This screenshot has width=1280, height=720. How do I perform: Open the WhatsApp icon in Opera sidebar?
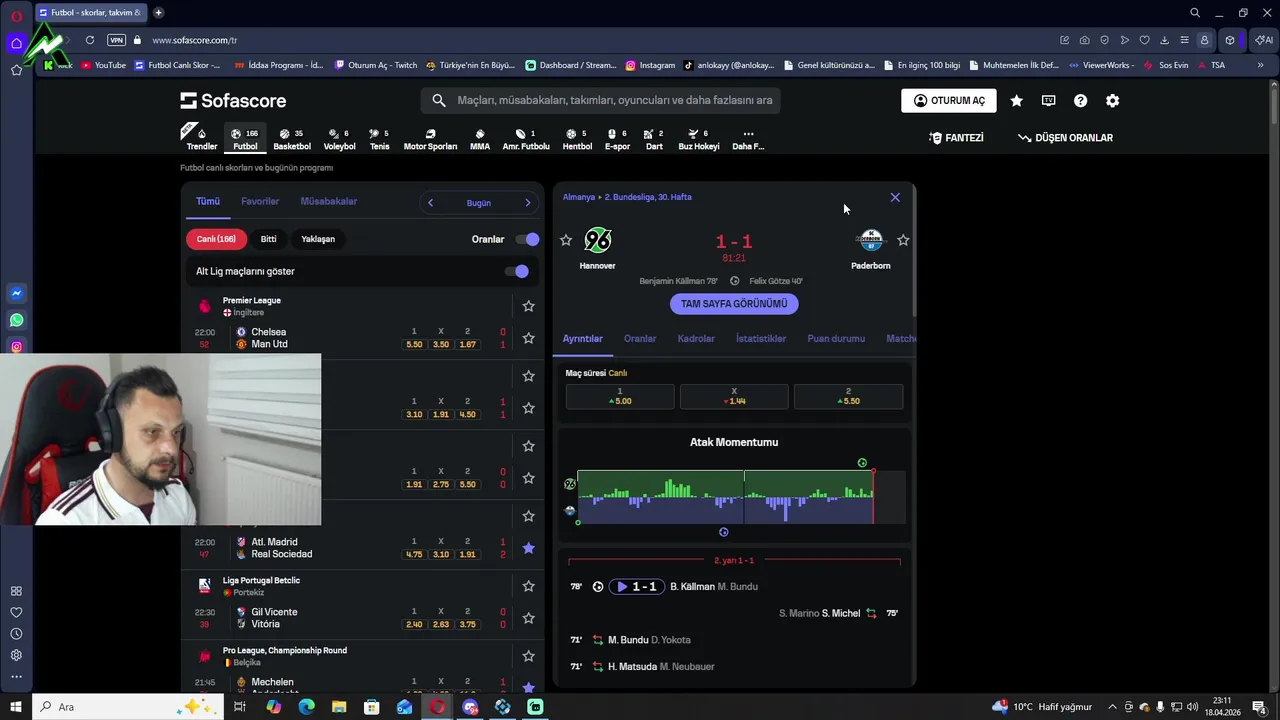click(16, 320)
